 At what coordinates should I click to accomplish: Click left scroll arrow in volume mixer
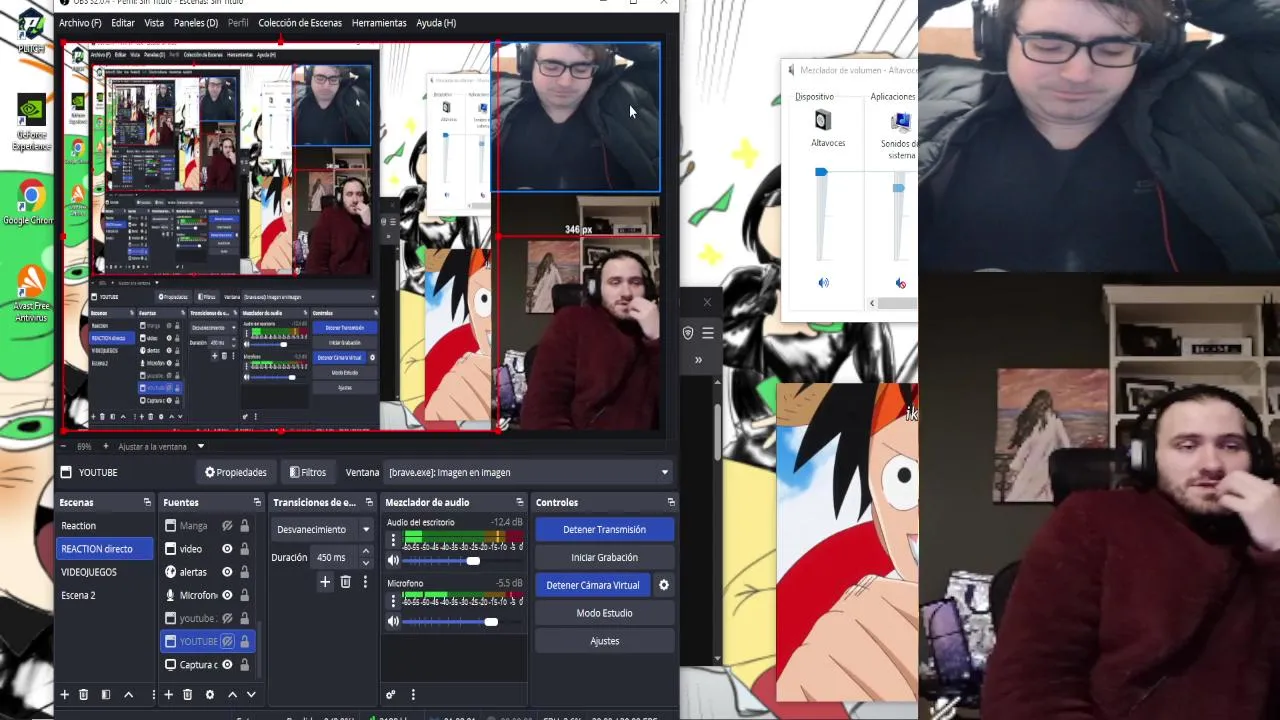[872, 303]
